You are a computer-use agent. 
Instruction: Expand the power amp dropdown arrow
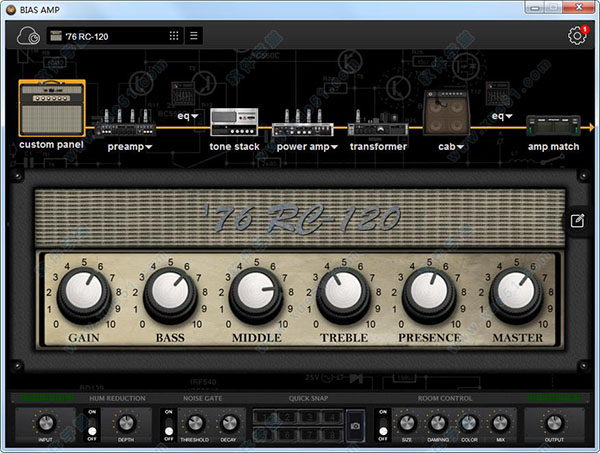334,147
